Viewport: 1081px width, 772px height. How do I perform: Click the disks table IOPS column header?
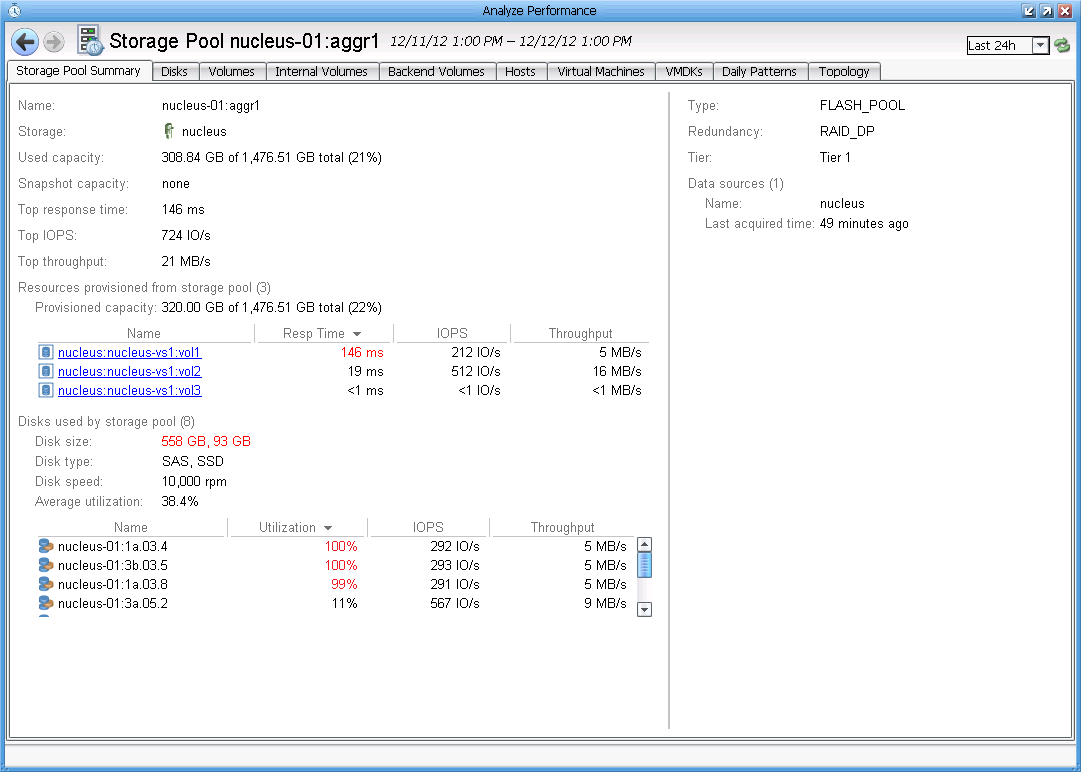[x=428, y=527]
